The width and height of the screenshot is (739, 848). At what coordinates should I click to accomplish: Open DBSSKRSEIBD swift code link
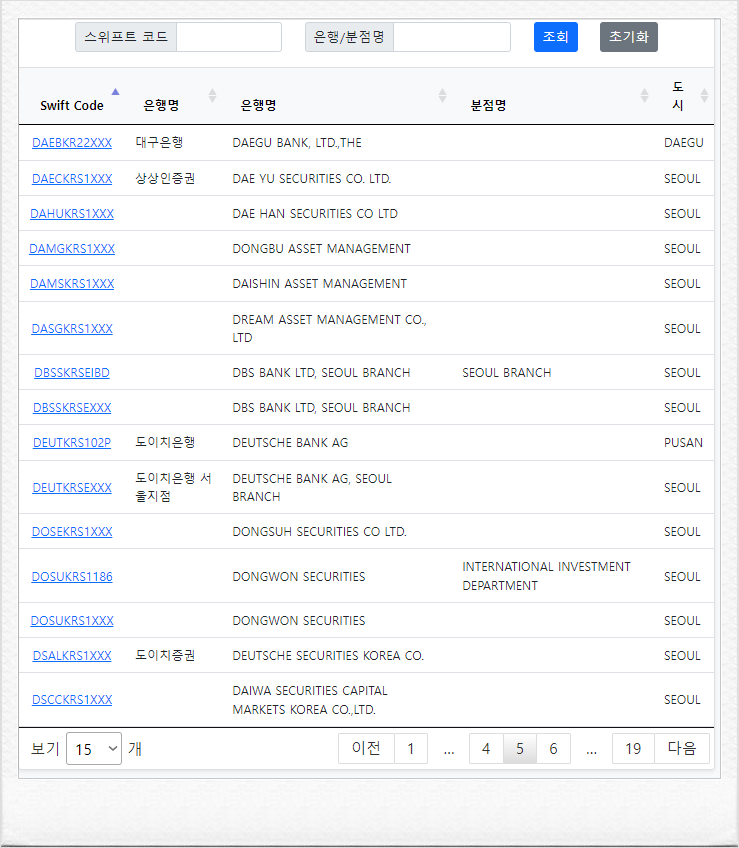[72, 373]
